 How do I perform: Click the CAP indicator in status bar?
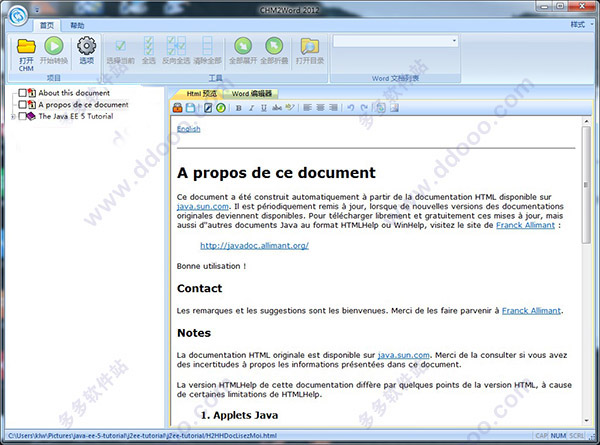click(x=541, y=435)
